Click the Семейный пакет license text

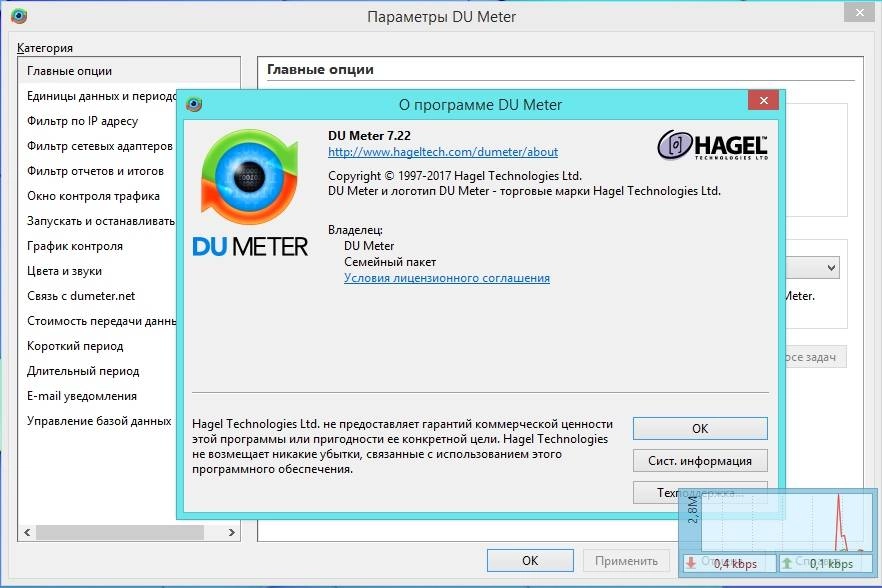point(390,262)
